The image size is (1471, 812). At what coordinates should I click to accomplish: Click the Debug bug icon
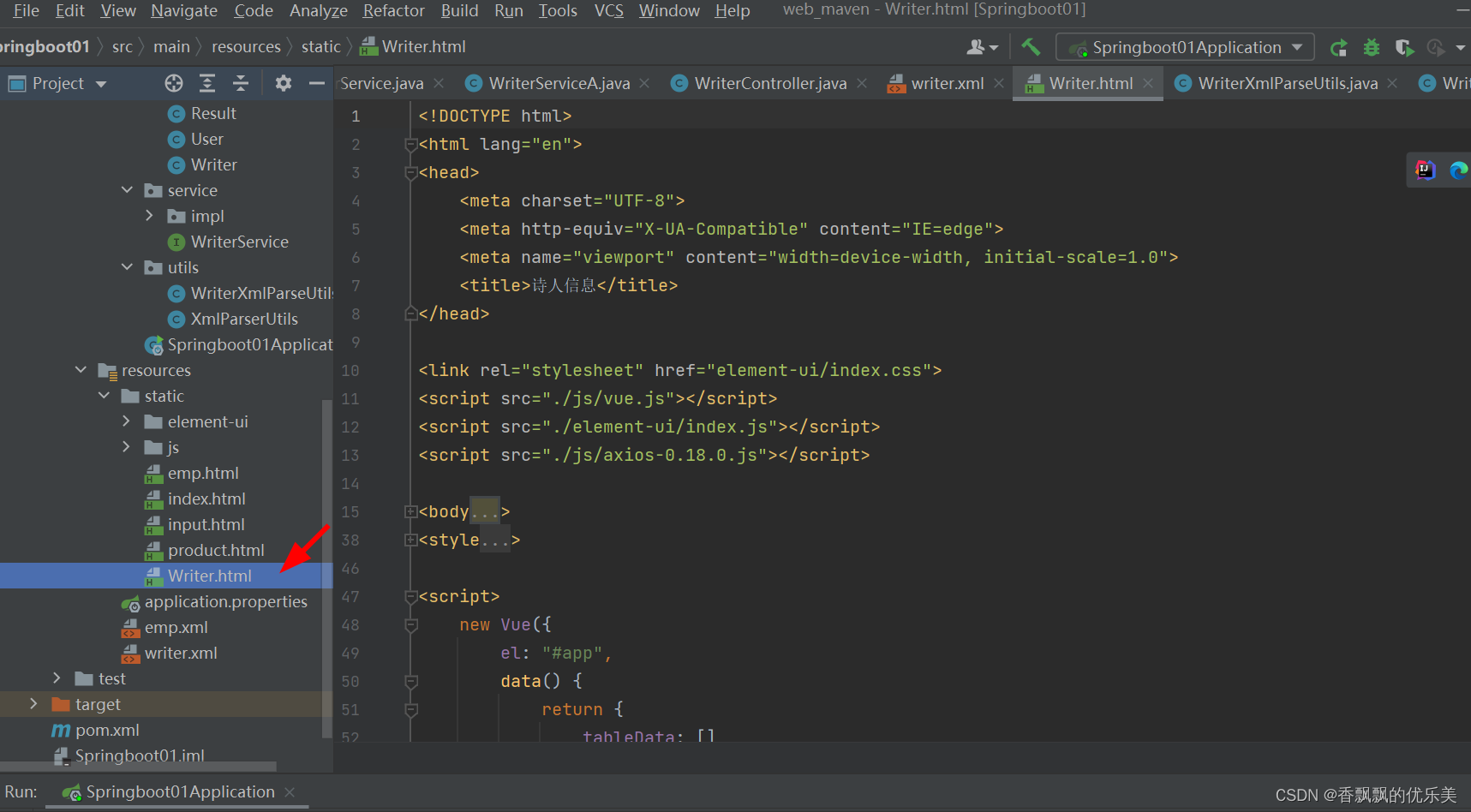1371,48
